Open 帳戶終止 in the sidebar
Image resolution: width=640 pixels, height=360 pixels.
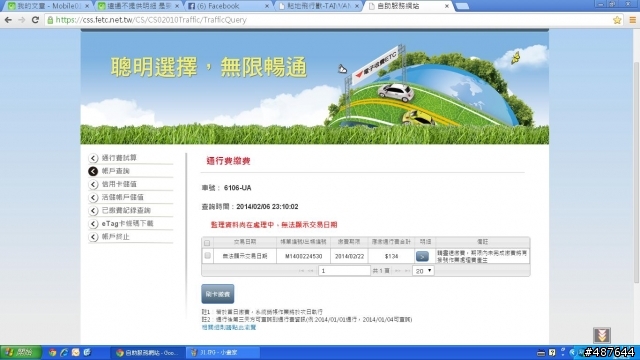click(116, 237)
